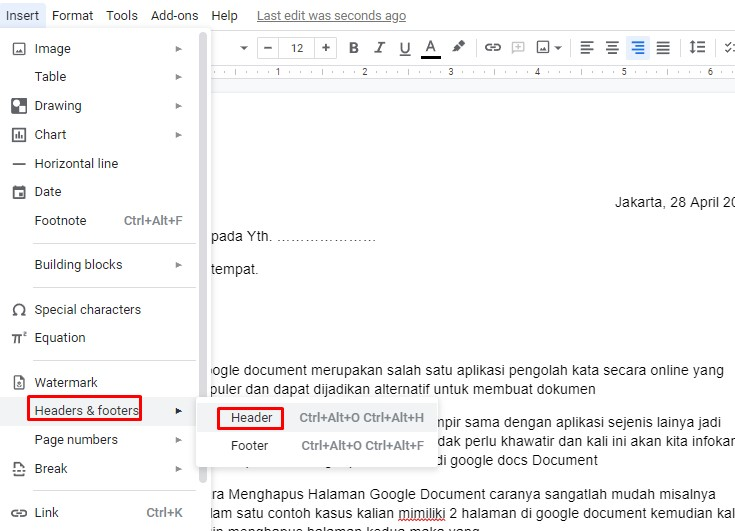Open the Format menu
This screenshot has width=735, height=531.
click(x=73, y=15)
